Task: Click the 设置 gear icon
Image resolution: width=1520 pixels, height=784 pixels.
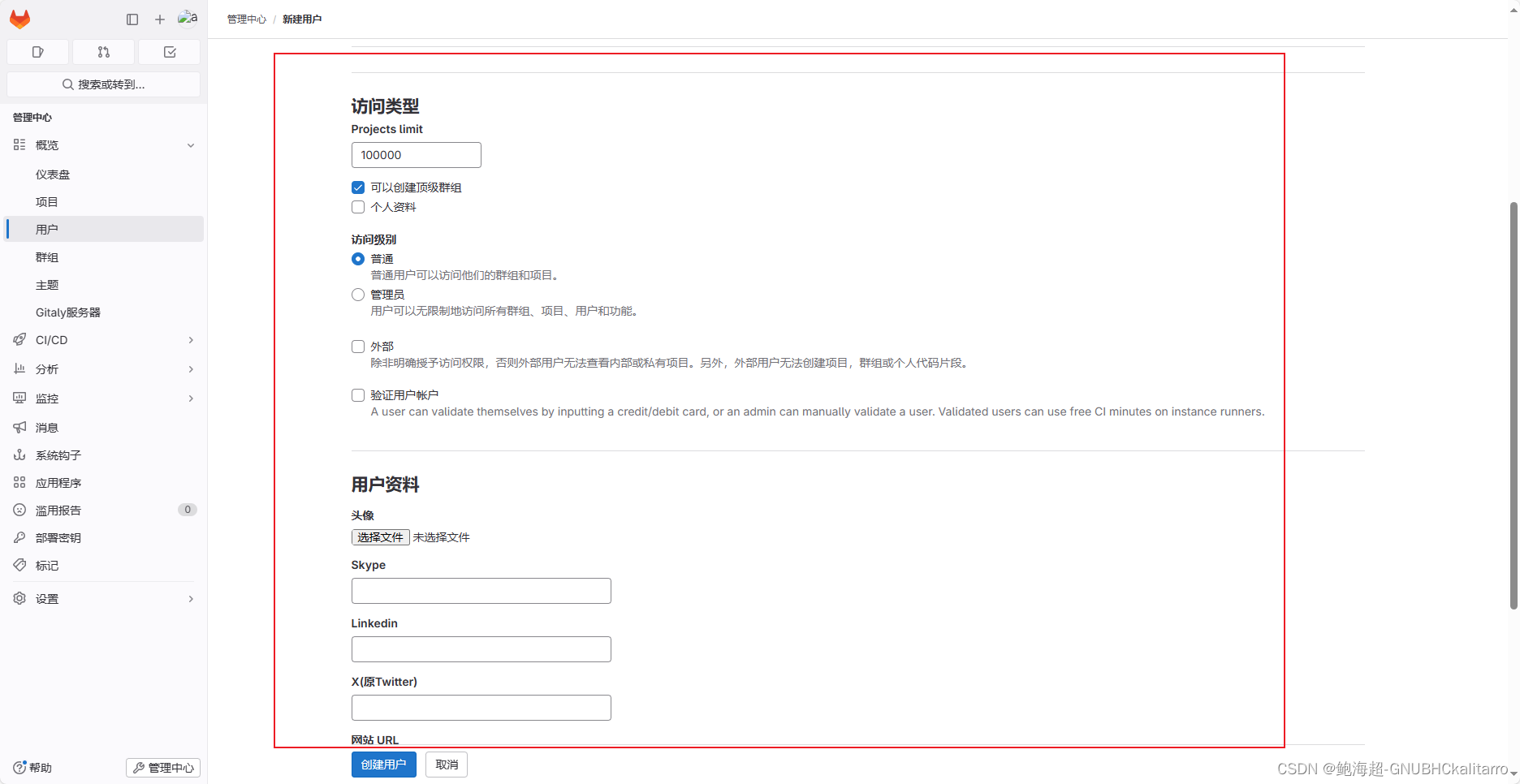Action: tap(19, 598)
